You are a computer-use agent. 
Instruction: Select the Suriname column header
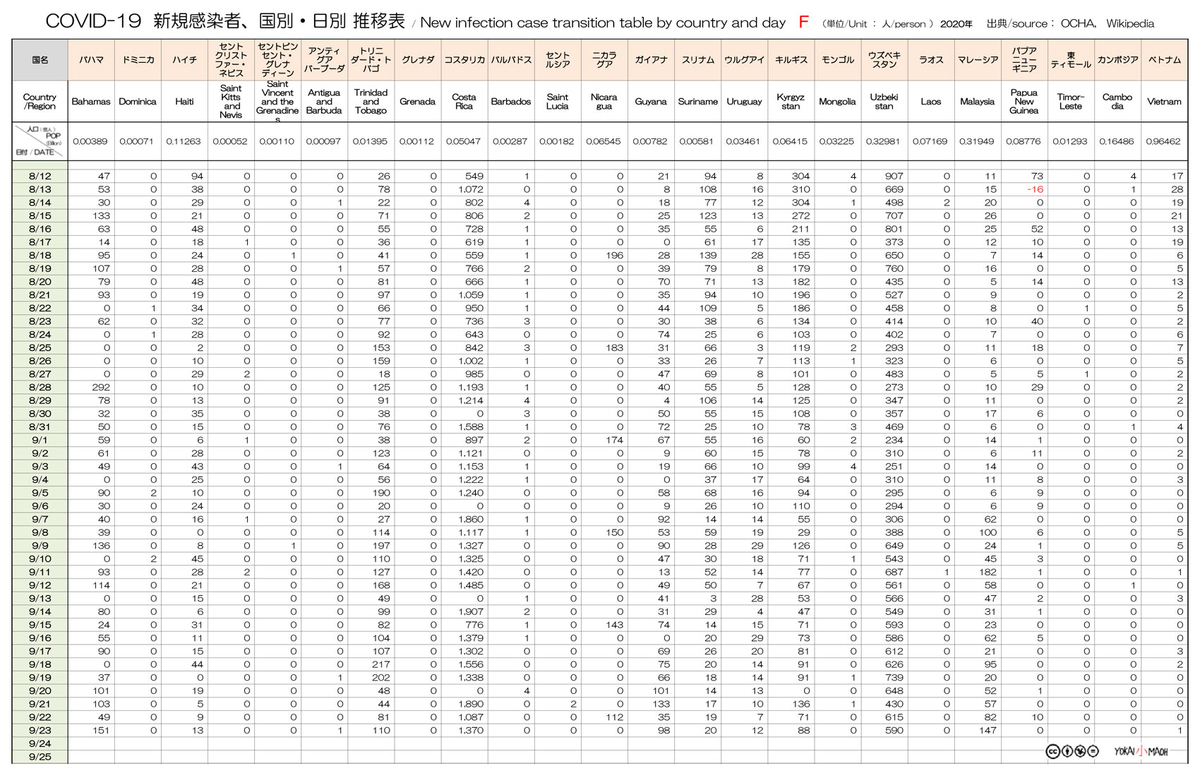[698, 102]
